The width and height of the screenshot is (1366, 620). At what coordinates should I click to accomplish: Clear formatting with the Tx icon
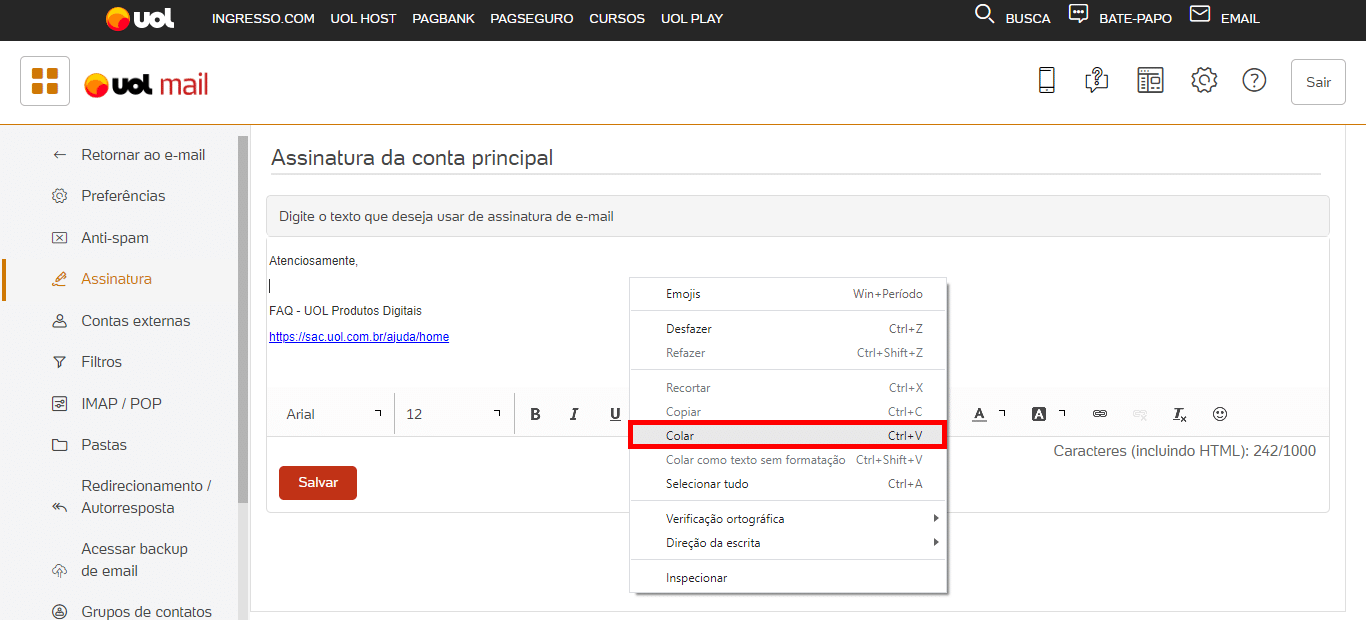tap(1180, 414)
